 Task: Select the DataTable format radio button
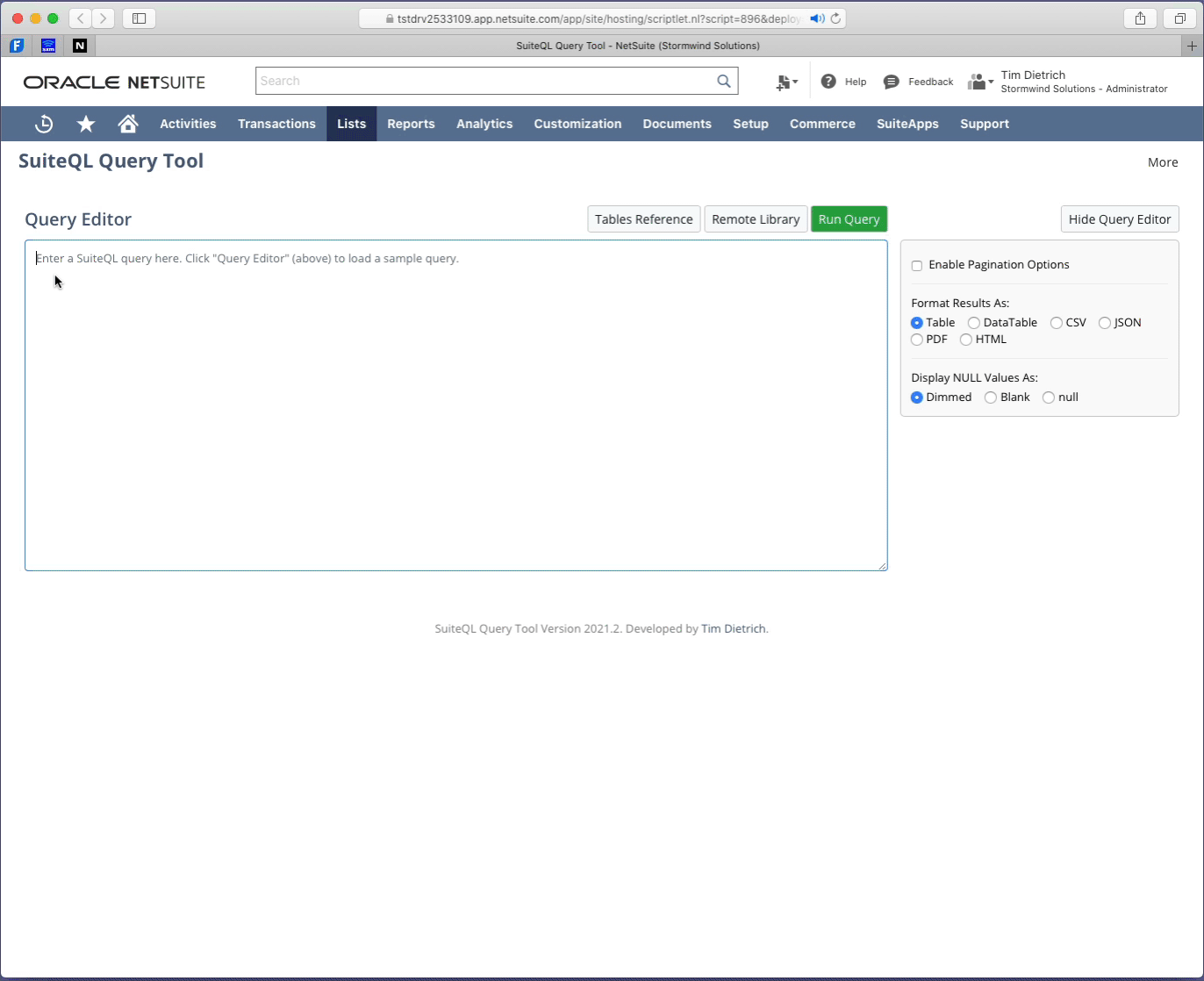(x=974, y=323)
